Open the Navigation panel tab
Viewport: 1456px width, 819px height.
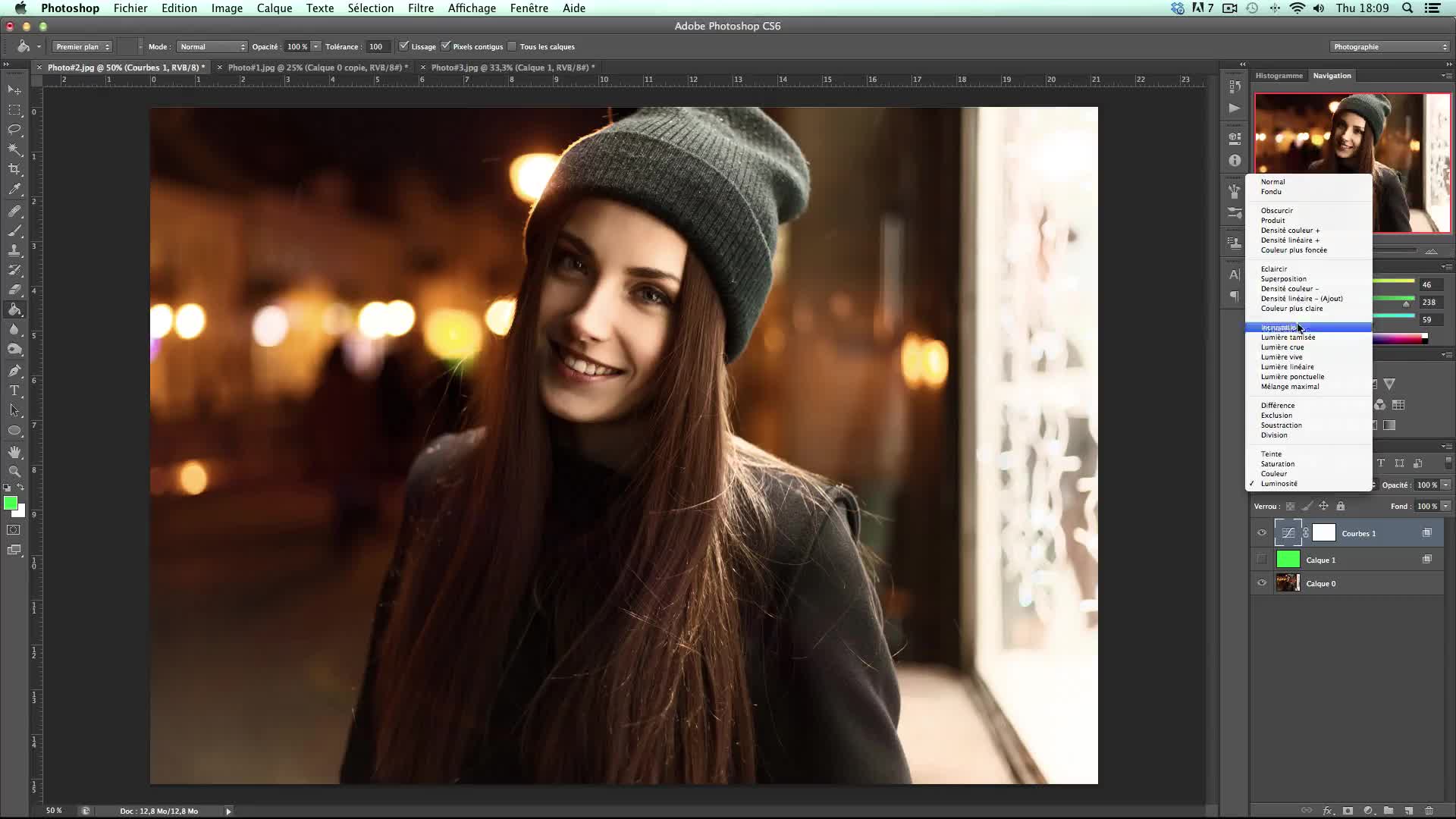click(1332, 75)
